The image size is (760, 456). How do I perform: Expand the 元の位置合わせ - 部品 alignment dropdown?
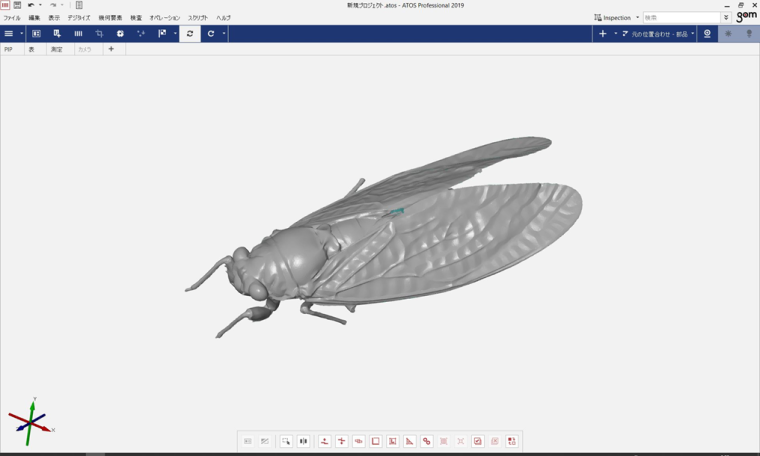click(x=692, y=34)
